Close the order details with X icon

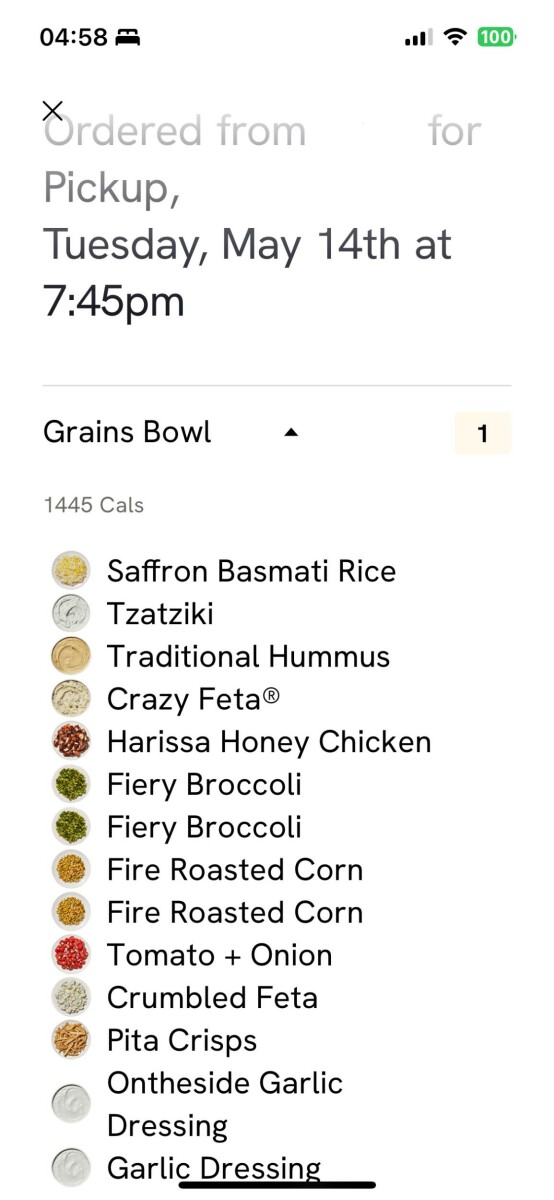[x=53, y=111]
